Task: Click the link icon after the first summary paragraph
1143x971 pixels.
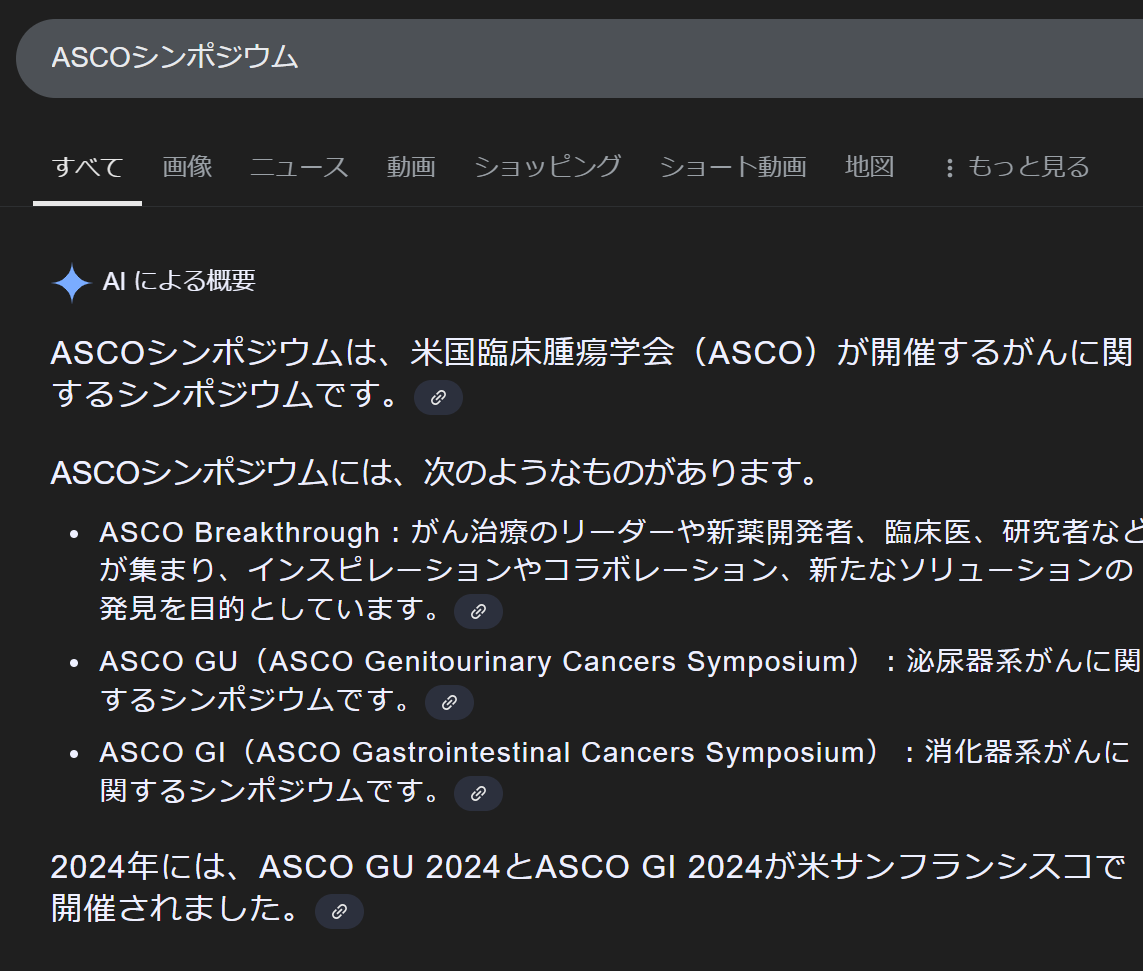Action: click(x=438, y=397)
